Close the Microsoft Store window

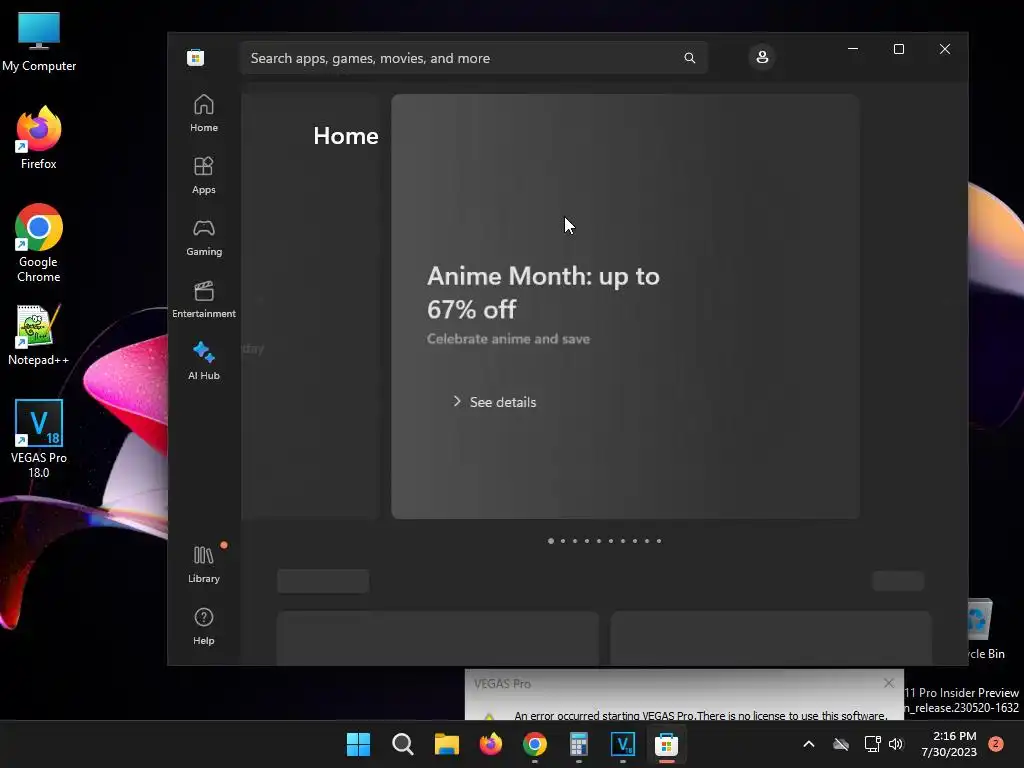coord(944,49)
